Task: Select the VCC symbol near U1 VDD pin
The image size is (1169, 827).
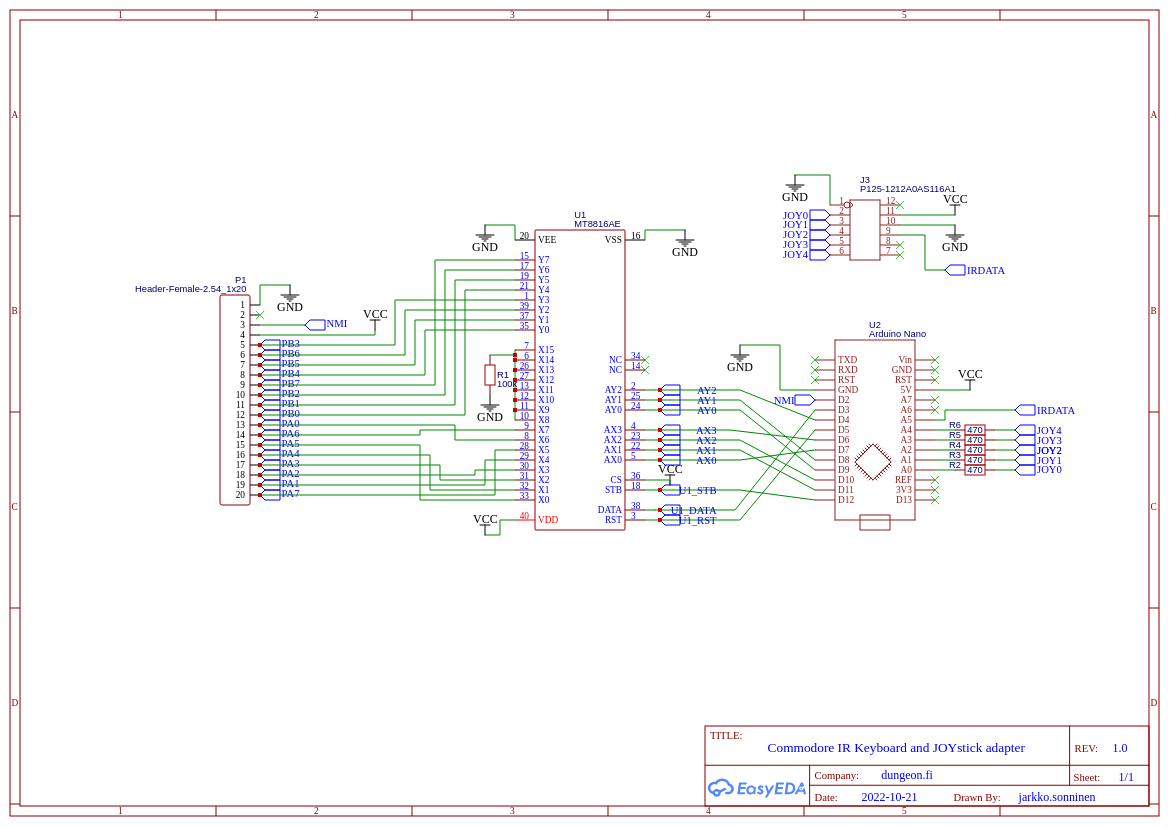Action: 485,523
